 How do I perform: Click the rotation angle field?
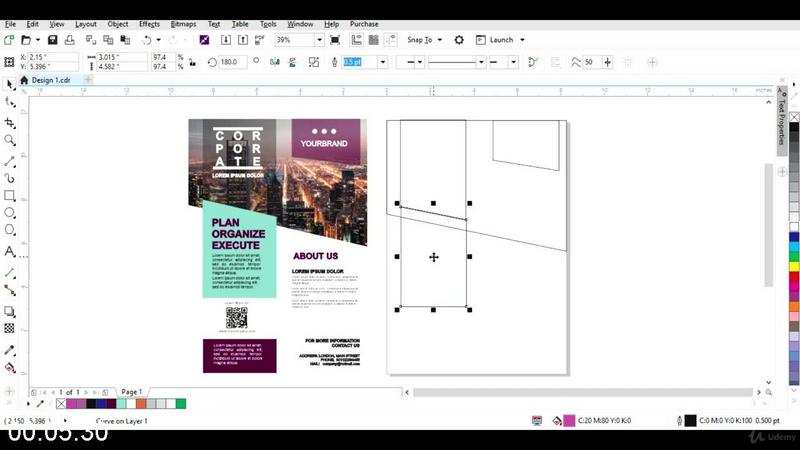(233, 62)
